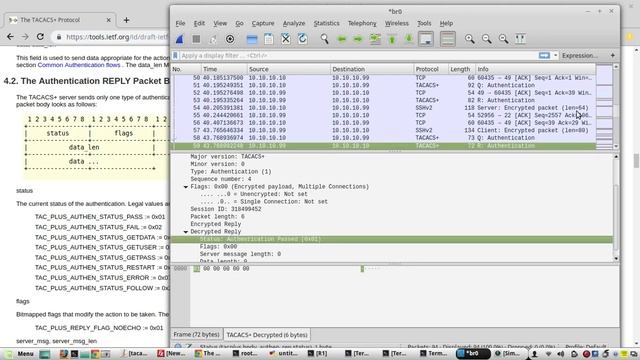Sort packets by the Protocol column
This screenshot has width=640, height=360.
431,69
